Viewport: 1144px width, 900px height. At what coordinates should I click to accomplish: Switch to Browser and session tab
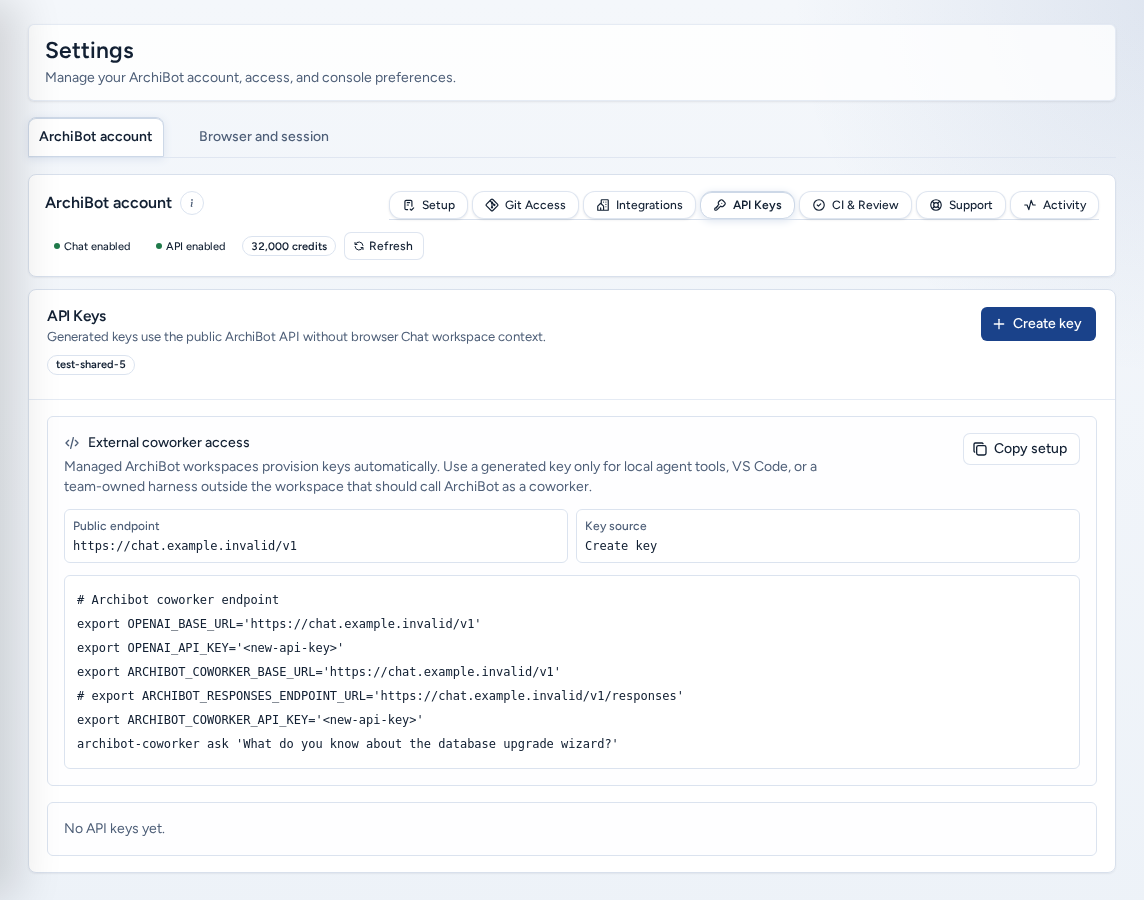click(x=263, y=137)
